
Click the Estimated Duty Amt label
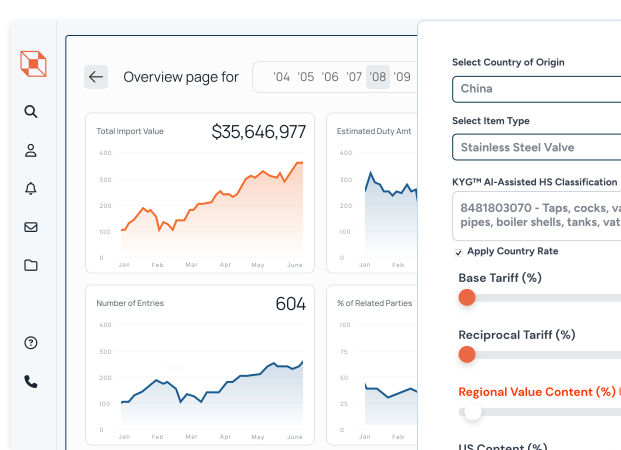(374, 131)
